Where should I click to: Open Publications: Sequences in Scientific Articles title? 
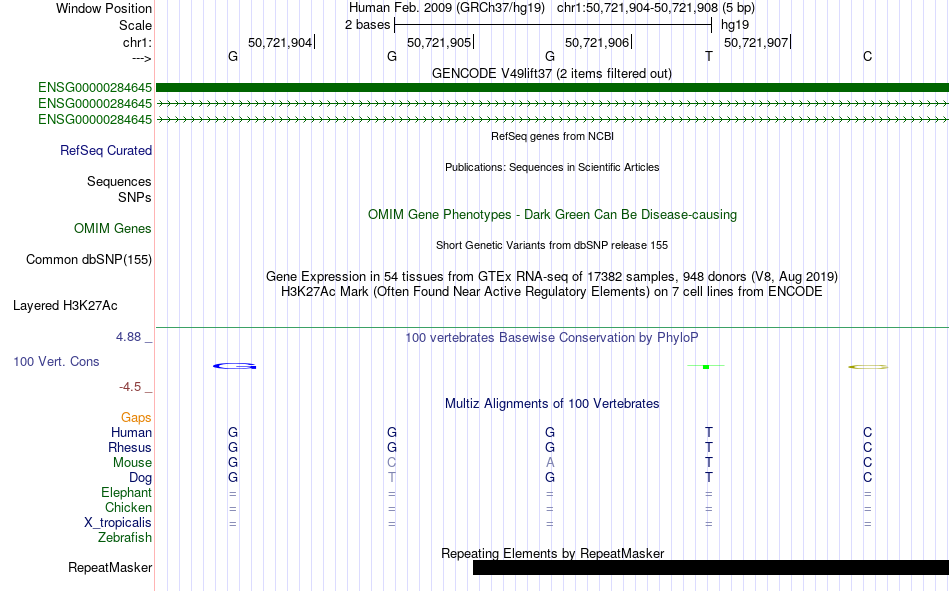552,167
